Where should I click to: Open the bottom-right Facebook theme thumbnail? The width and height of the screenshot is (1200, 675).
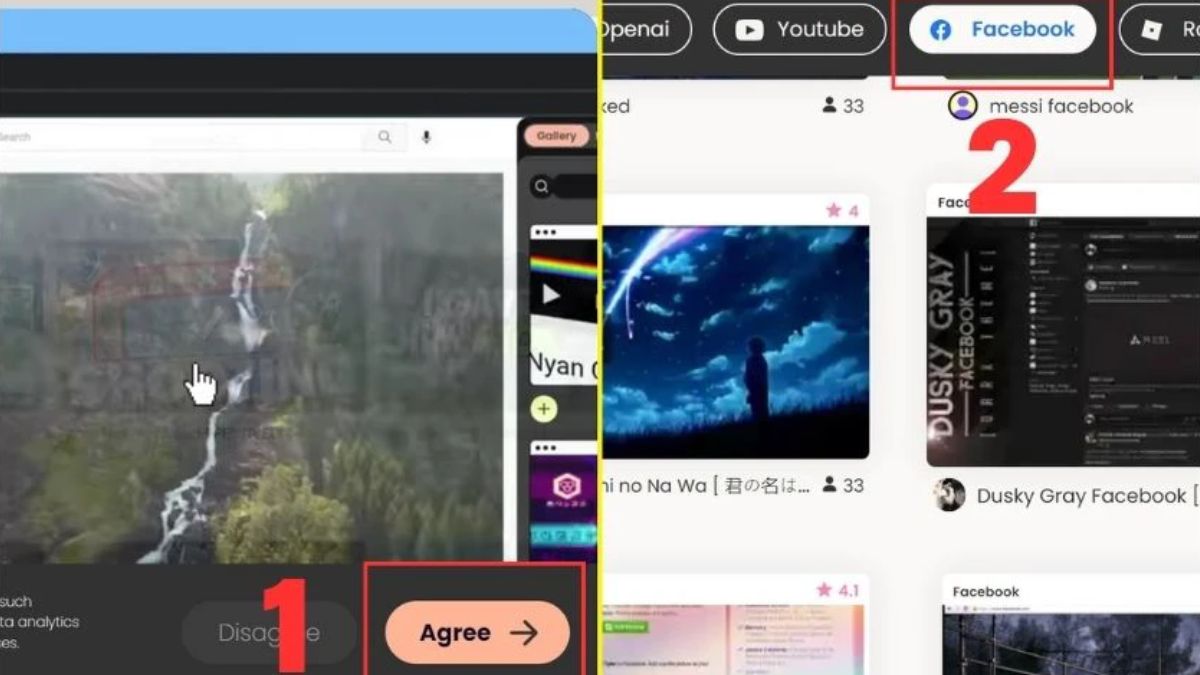(1071, 640)
